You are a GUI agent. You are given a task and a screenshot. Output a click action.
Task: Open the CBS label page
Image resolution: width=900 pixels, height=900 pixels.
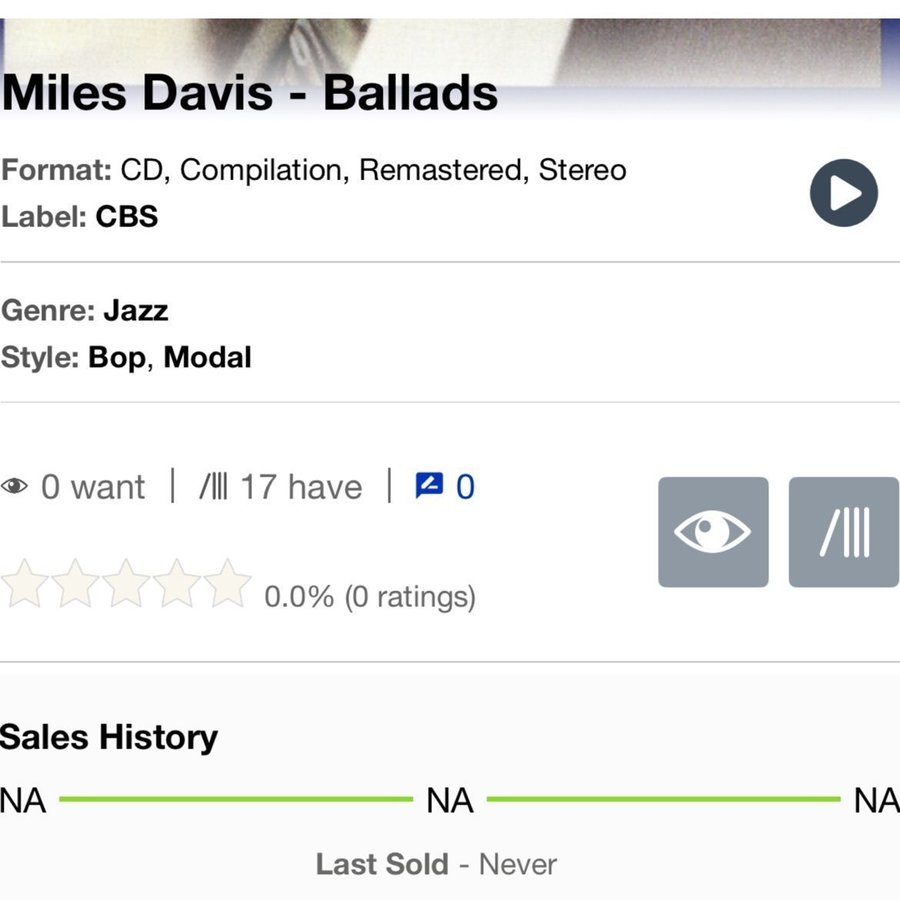coord(127,217)
